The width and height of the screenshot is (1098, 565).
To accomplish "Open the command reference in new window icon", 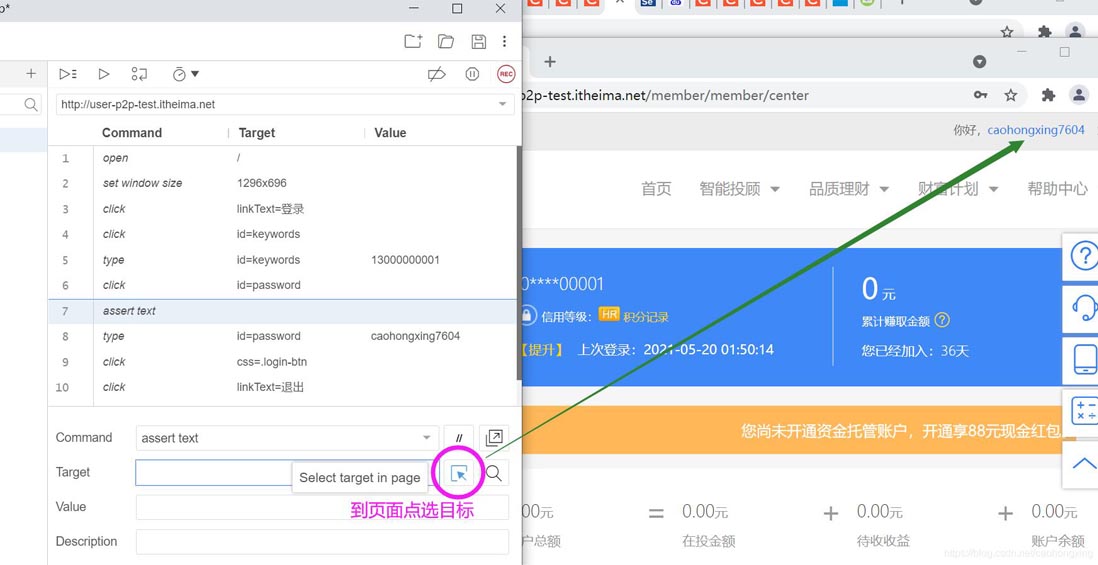I will [494, 438].
